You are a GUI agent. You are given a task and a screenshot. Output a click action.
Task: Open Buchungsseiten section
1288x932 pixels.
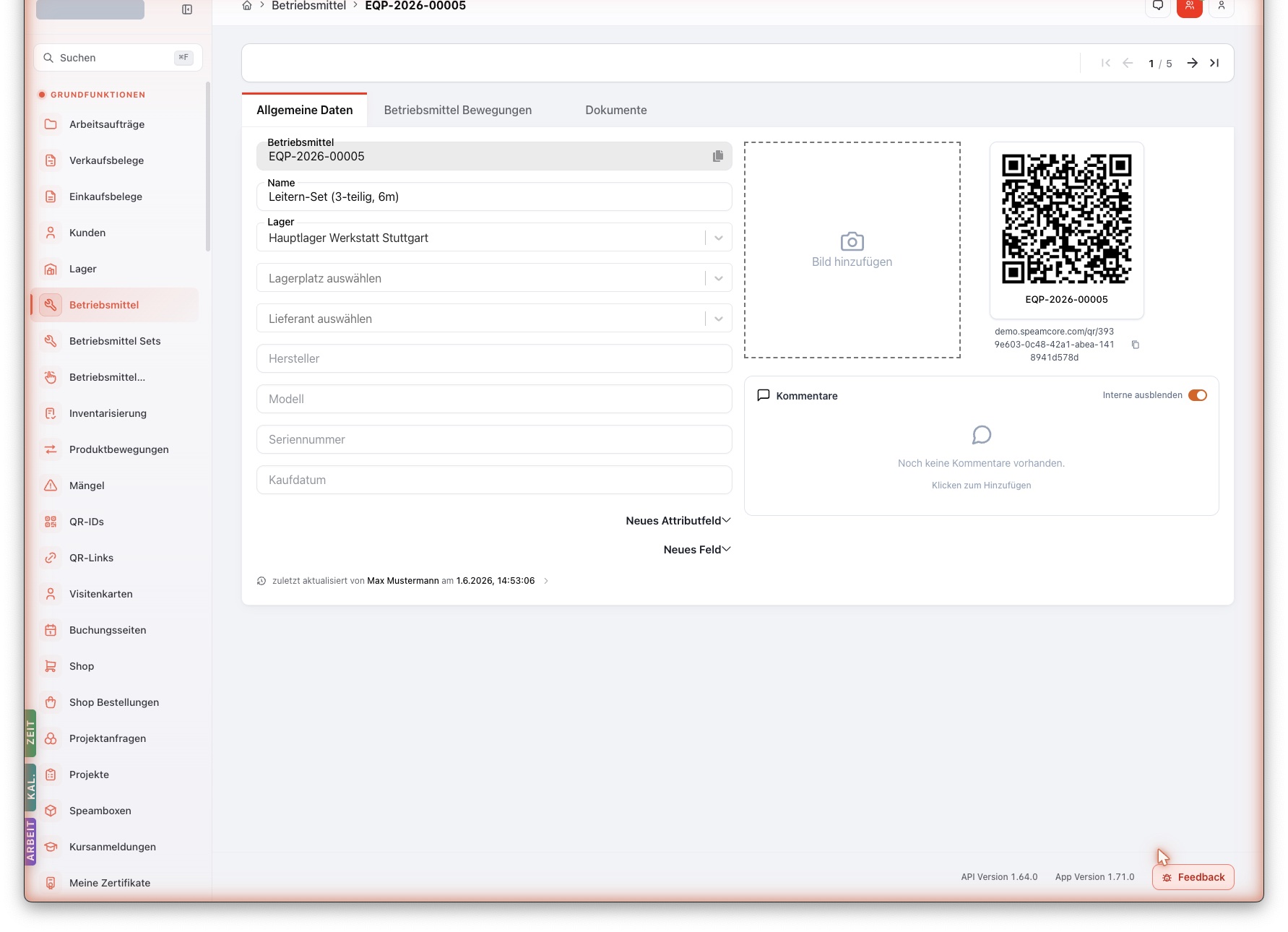114,630
